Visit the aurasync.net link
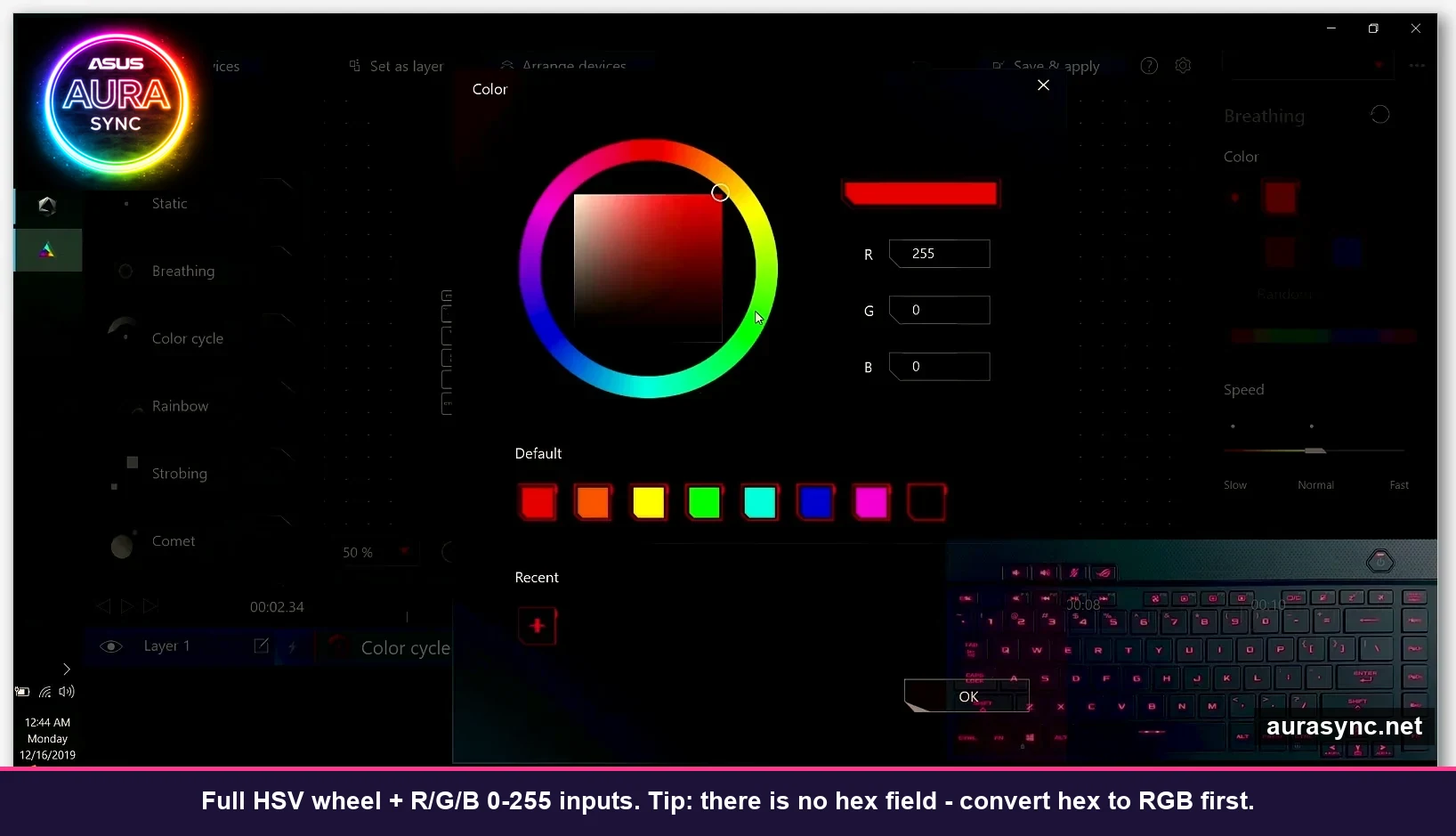1456x836 pixels. pos(1347,726)
